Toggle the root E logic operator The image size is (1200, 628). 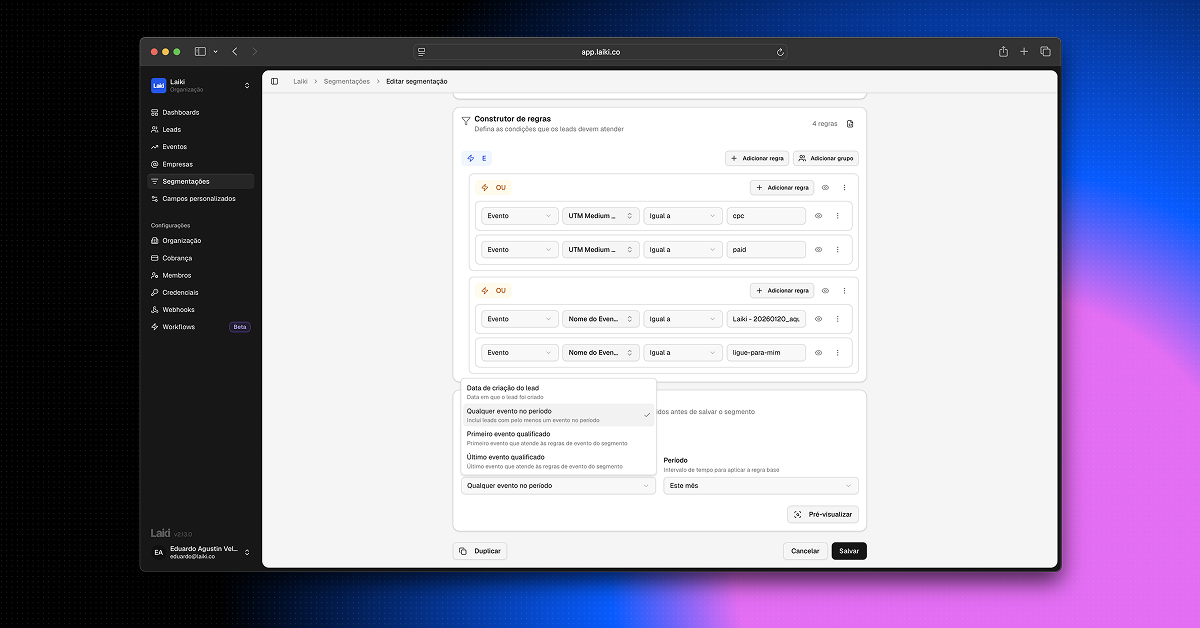point(477,158)
